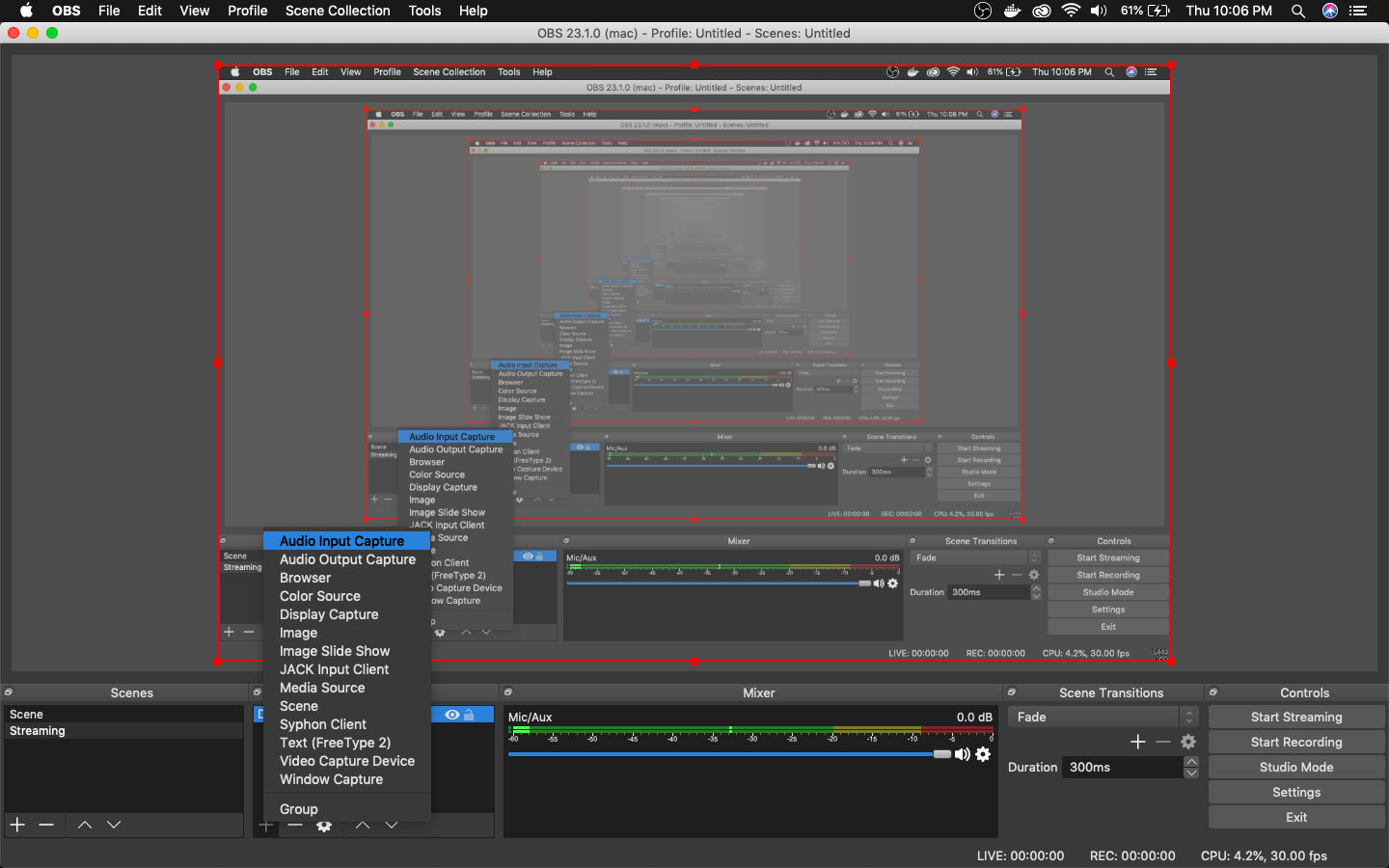Image resolution: width=1389 pixels, height=868 pixels.
Task: Choose Group from the source menu
Action: [x=347, y=809]
